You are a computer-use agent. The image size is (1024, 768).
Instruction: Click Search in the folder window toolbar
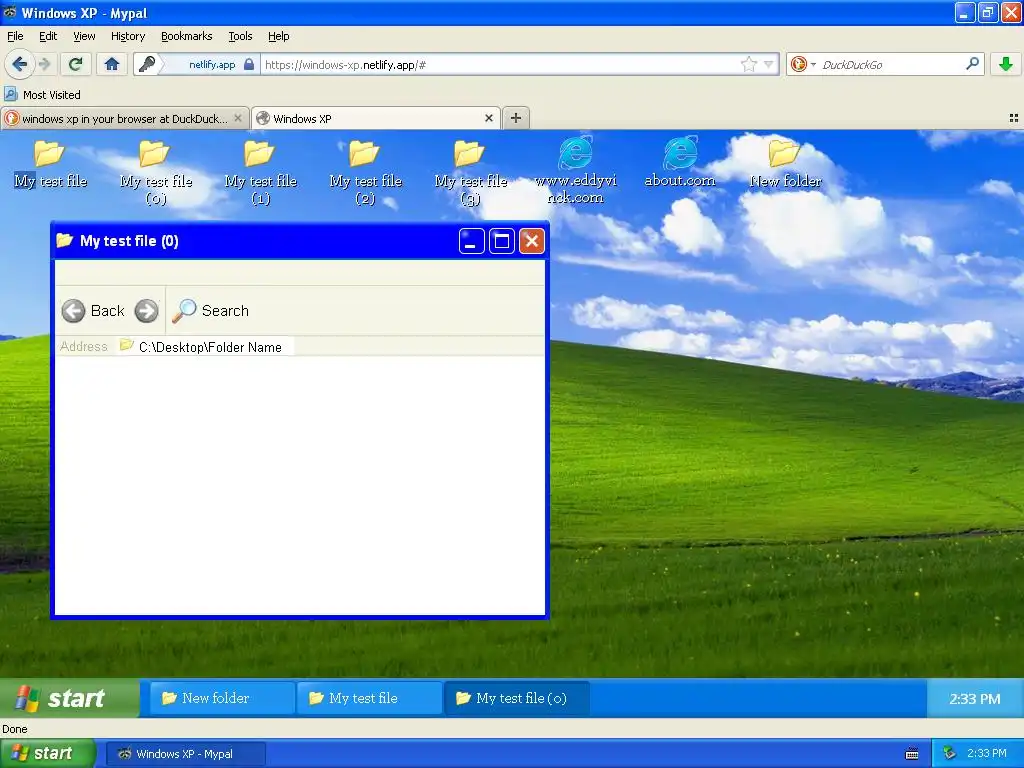[x=210, y=311]
